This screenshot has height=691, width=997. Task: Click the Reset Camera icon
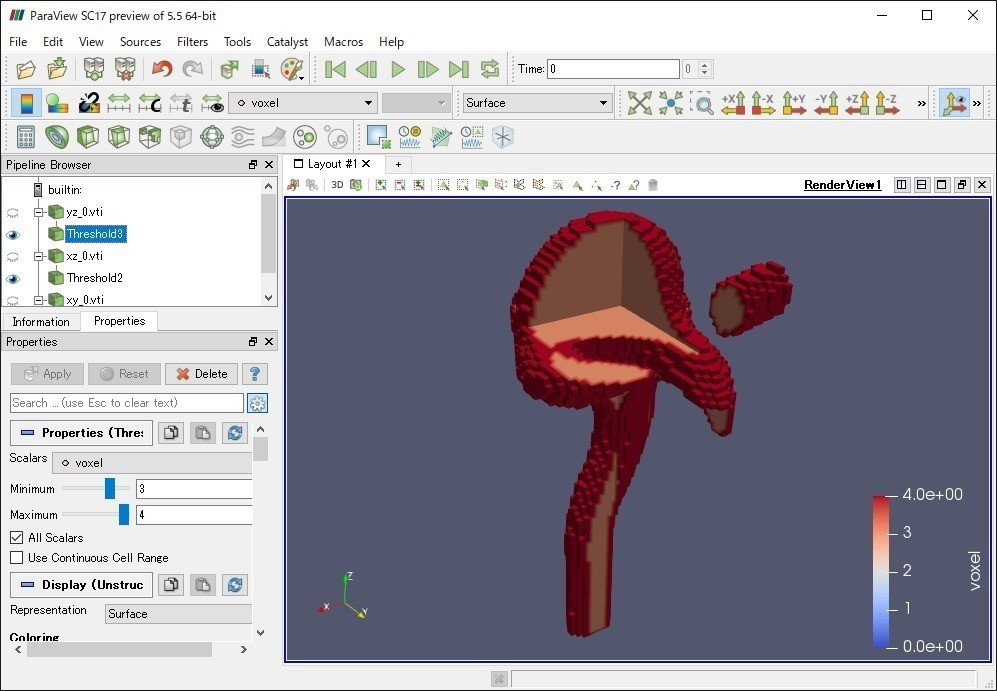[x=640, y=103]
